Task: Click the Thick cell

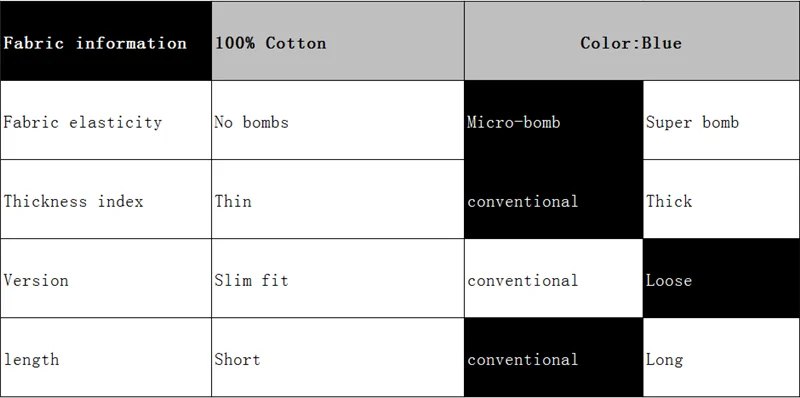Action: click(x=721, y=199)
